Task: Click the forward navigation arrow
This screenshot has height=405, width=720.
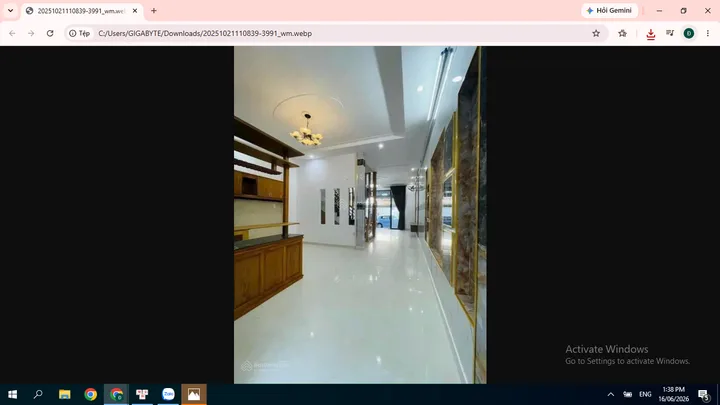Action: [x=31, y=34]
